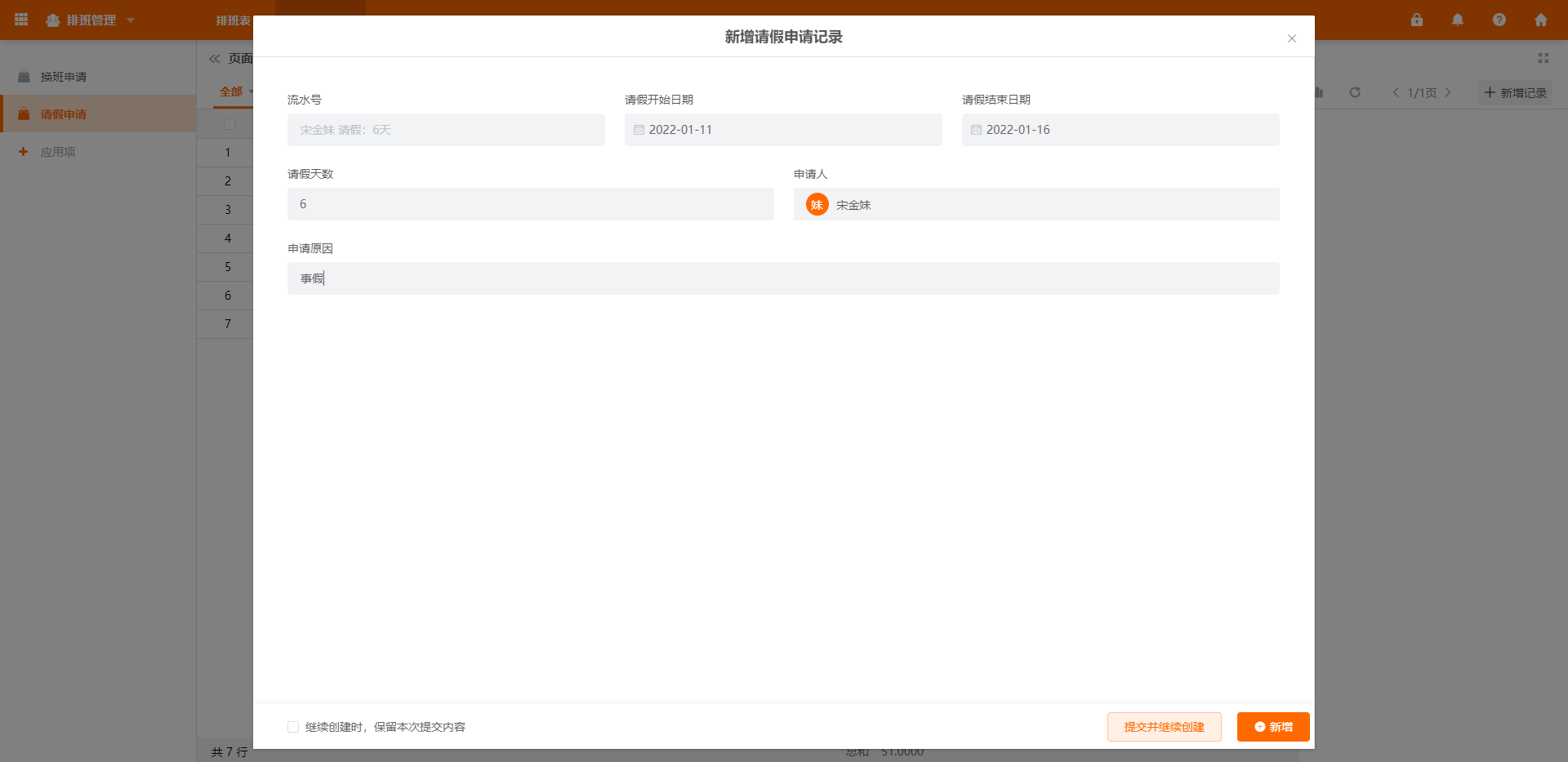Select table row number 5
1568x762 pixels.
[228, 267]
